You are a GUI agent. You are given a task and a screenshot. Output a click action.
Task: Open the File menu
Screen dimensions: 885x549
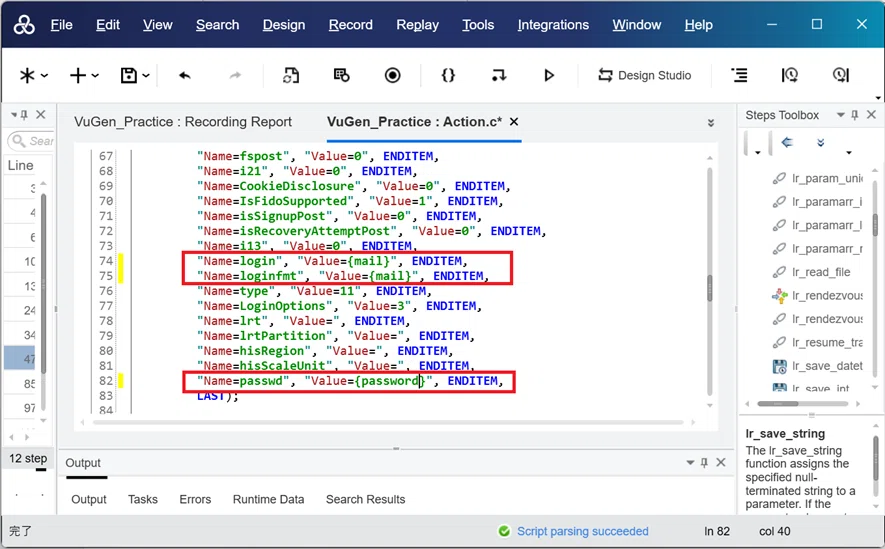[x=62, y=25]
